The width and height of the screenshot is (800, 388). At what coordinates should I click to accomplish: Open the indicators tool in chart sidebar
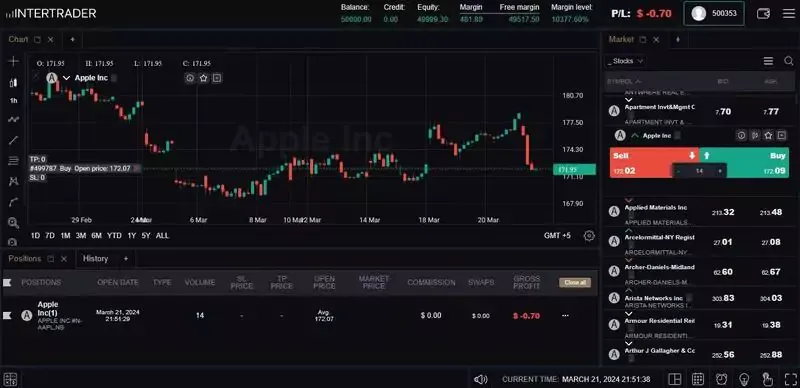click(13, 119)
